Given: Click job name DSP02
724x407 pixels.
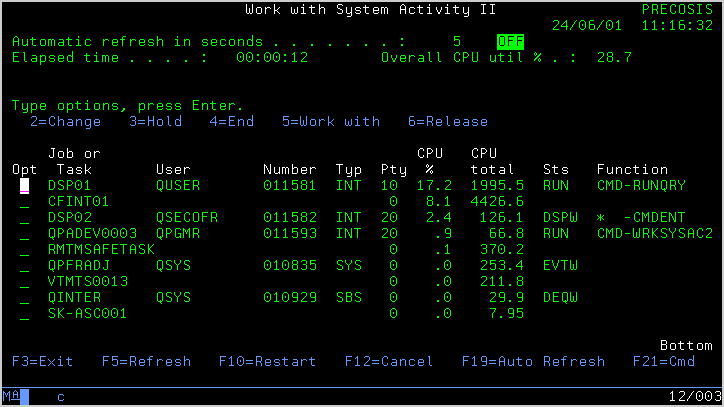Looking at the screenshot, I should [x=70, y=218].
